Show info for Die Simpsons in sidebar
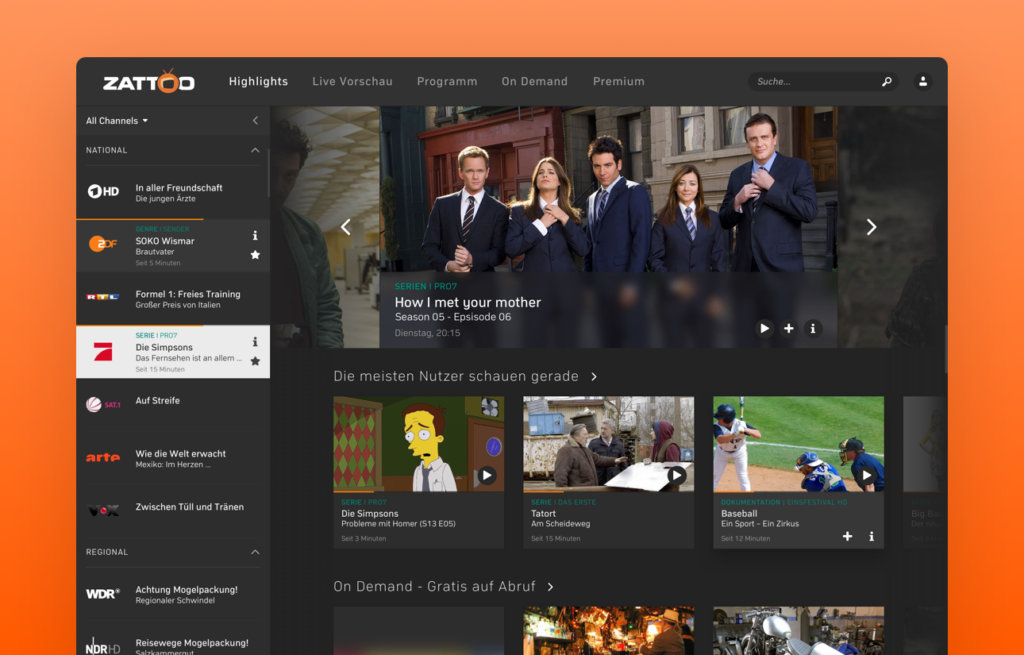The image size is (1024, 655). point(255,342)
